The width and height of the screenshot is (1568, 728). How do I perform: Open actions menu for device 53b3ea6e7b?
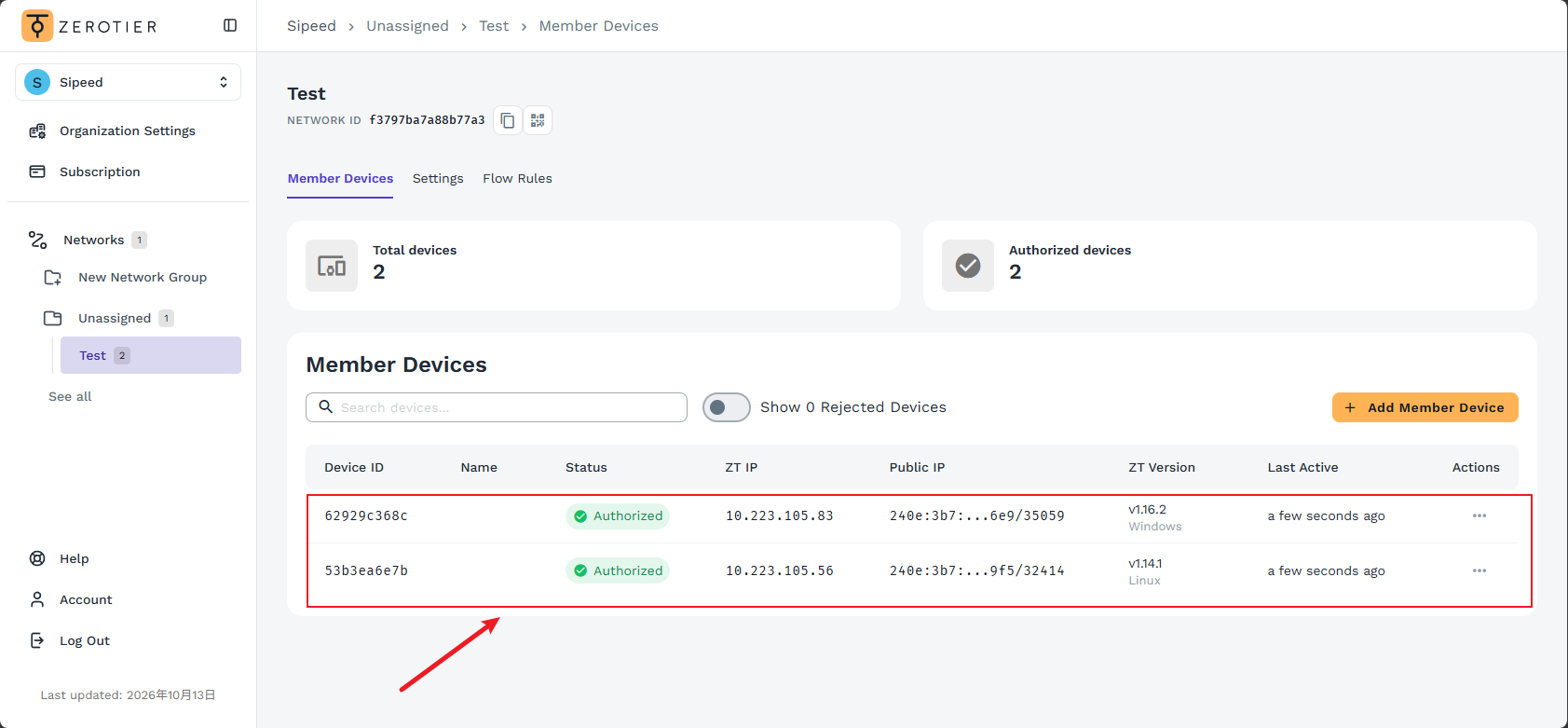click(1479, 570)
